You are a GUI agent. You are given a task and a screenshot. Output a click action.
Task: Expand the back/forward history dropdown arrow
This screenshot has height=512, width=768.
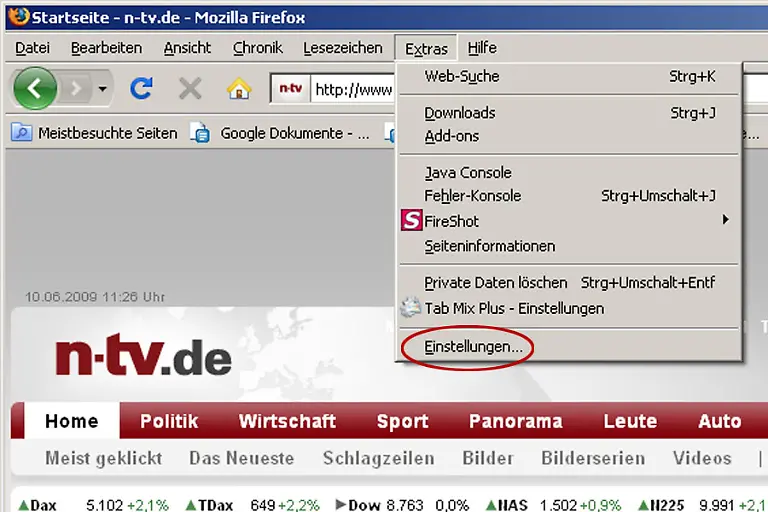click(102, 89)
